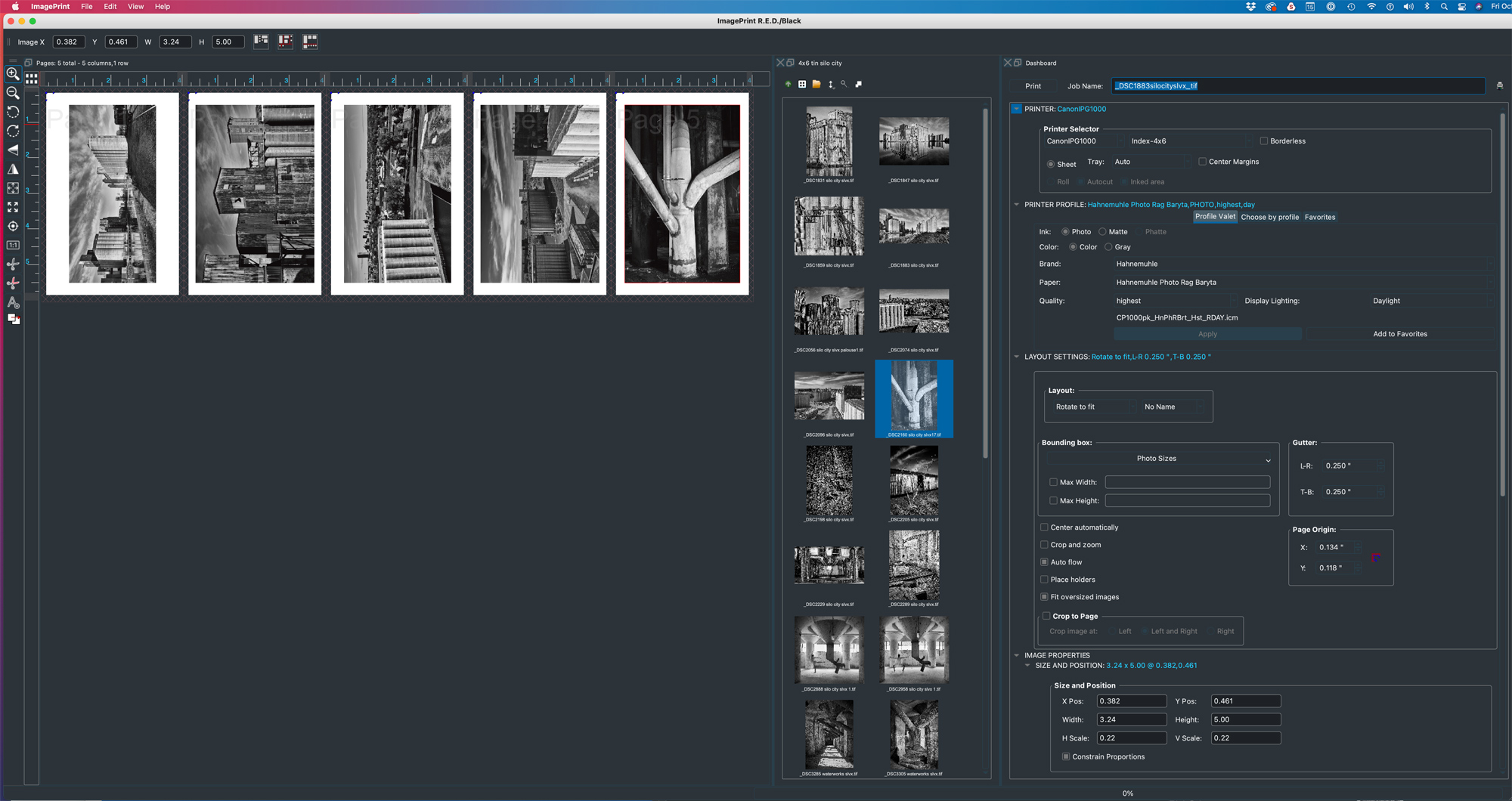Collapse the LAYOUT SETTINGS section
1512x801 pixels.
(x=1017, y=357)
